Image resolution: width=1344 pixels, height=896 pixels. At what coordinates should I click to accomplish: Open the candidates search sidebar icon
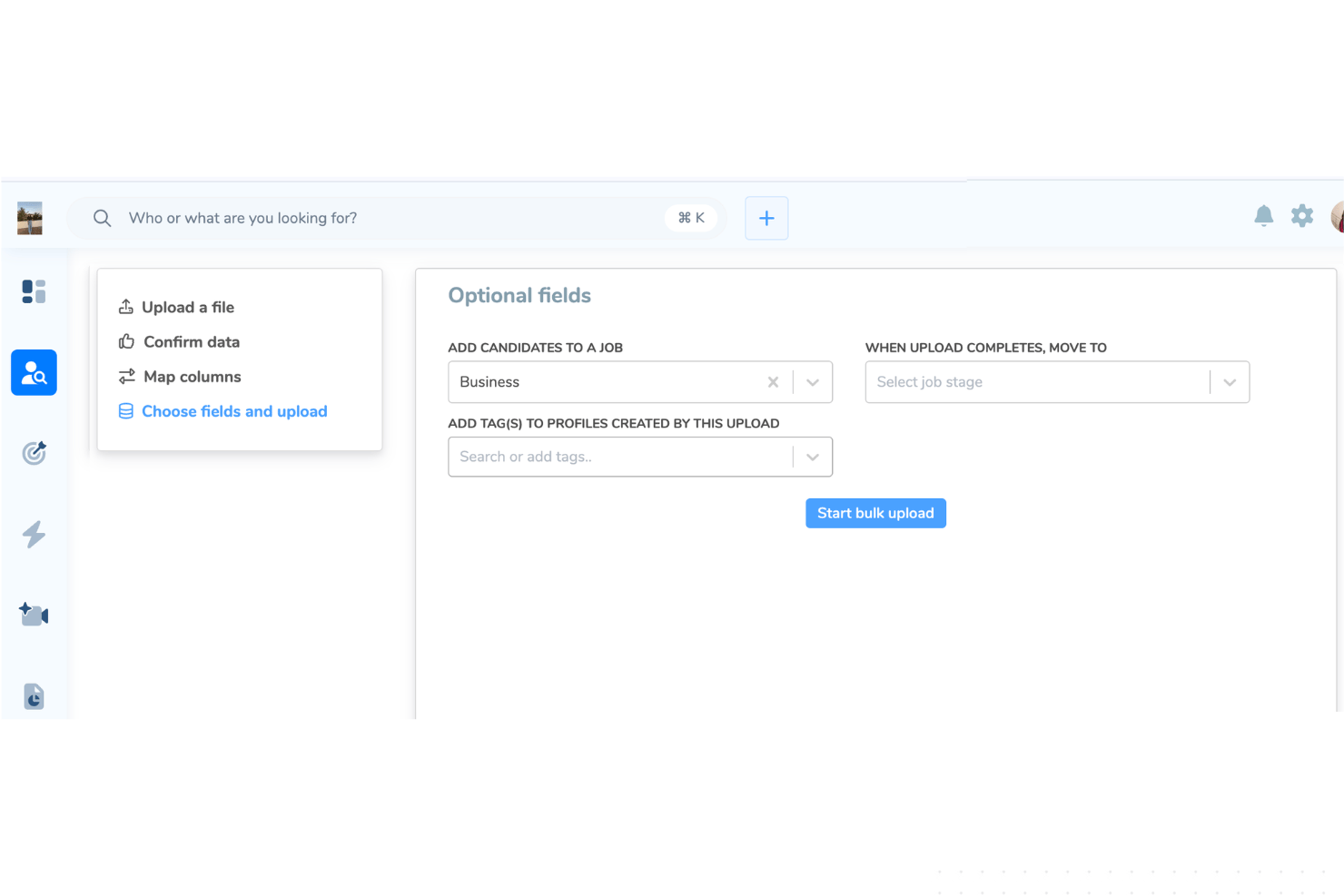[x=34, y=372]
